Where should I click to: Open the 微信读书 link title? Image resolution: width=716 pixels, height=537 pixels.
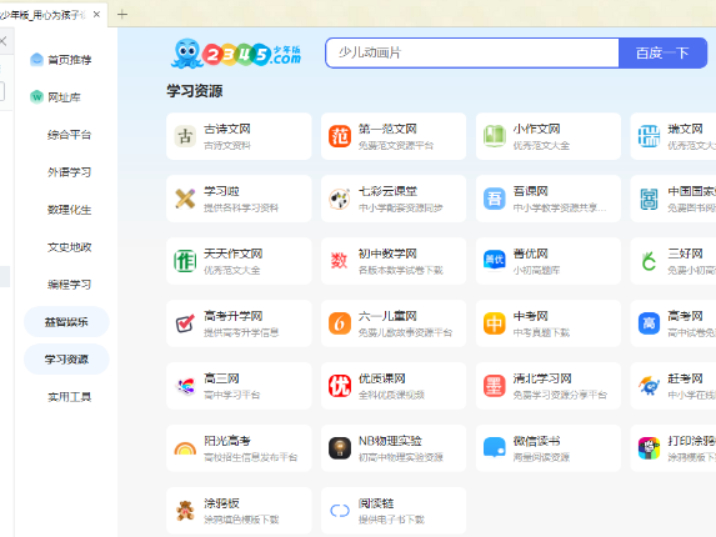coord(537,441)
